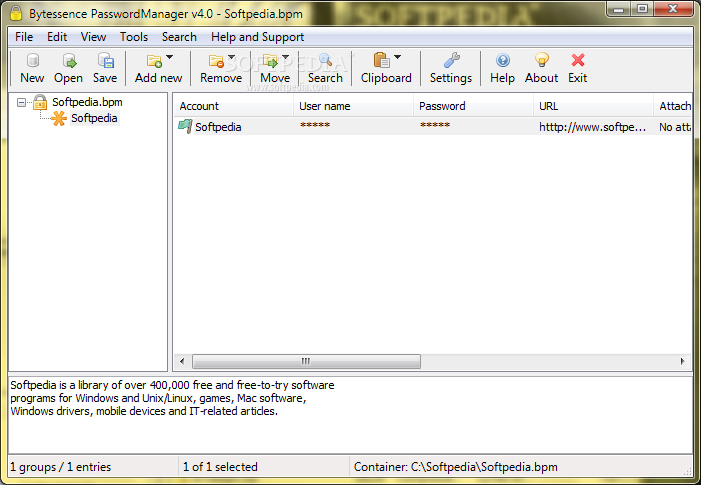Click the http://www.softpe... URL cell
The height and width of the screenshot is (485, 701).
592,127
